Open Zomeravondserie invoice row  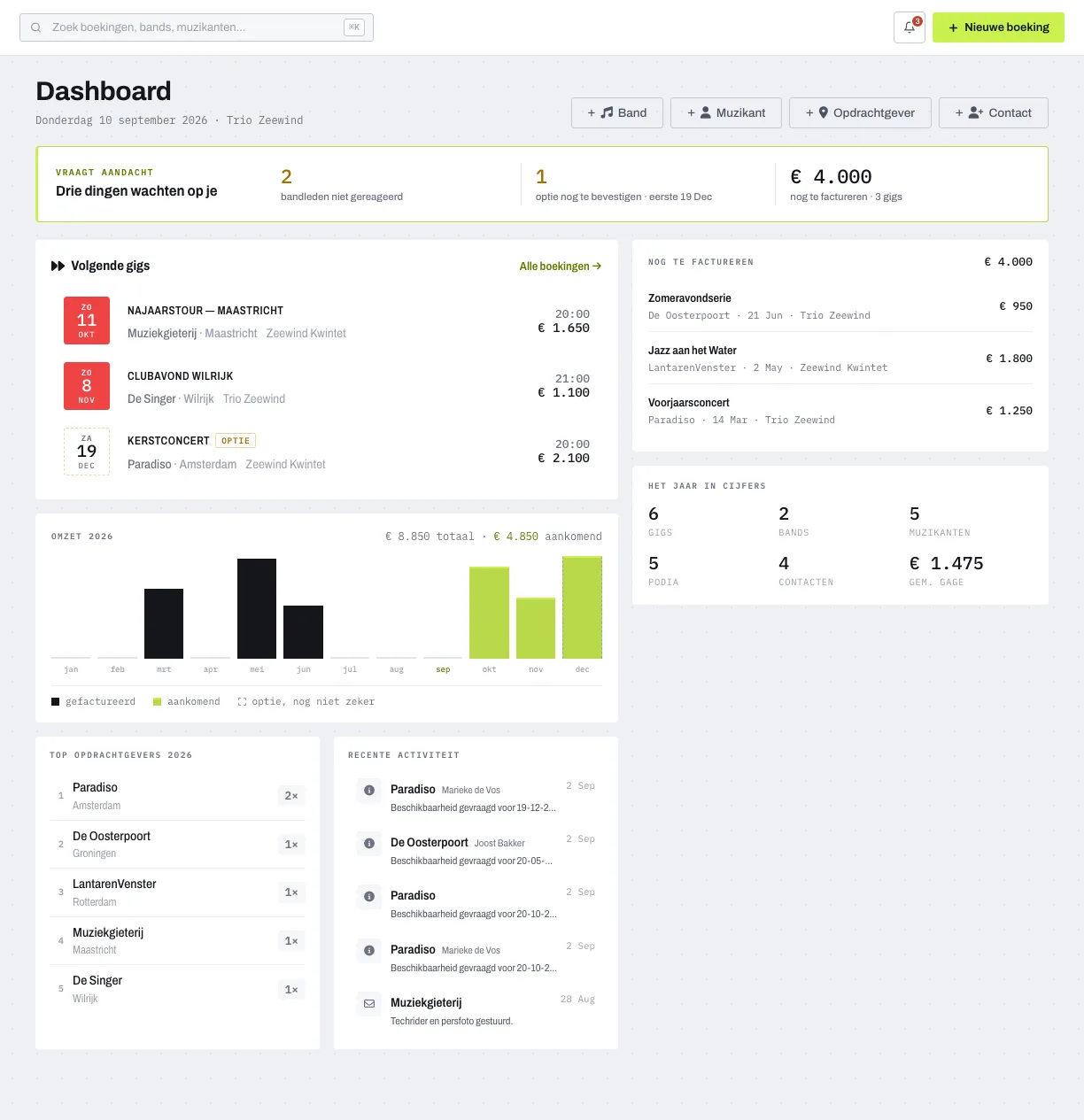[840, 306]
